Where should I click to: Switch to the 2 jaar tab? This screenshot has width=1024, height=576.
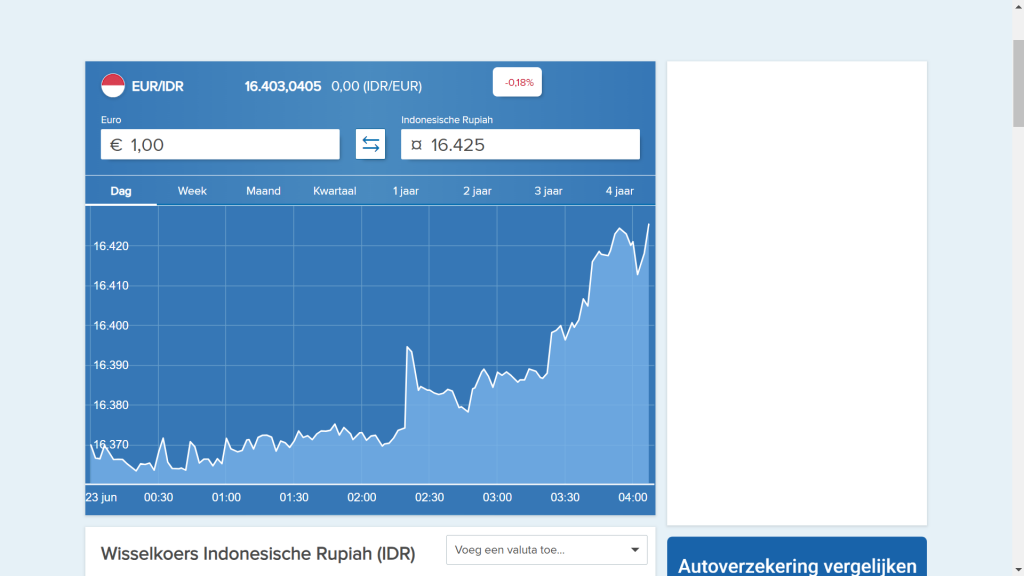click(477, 191)
